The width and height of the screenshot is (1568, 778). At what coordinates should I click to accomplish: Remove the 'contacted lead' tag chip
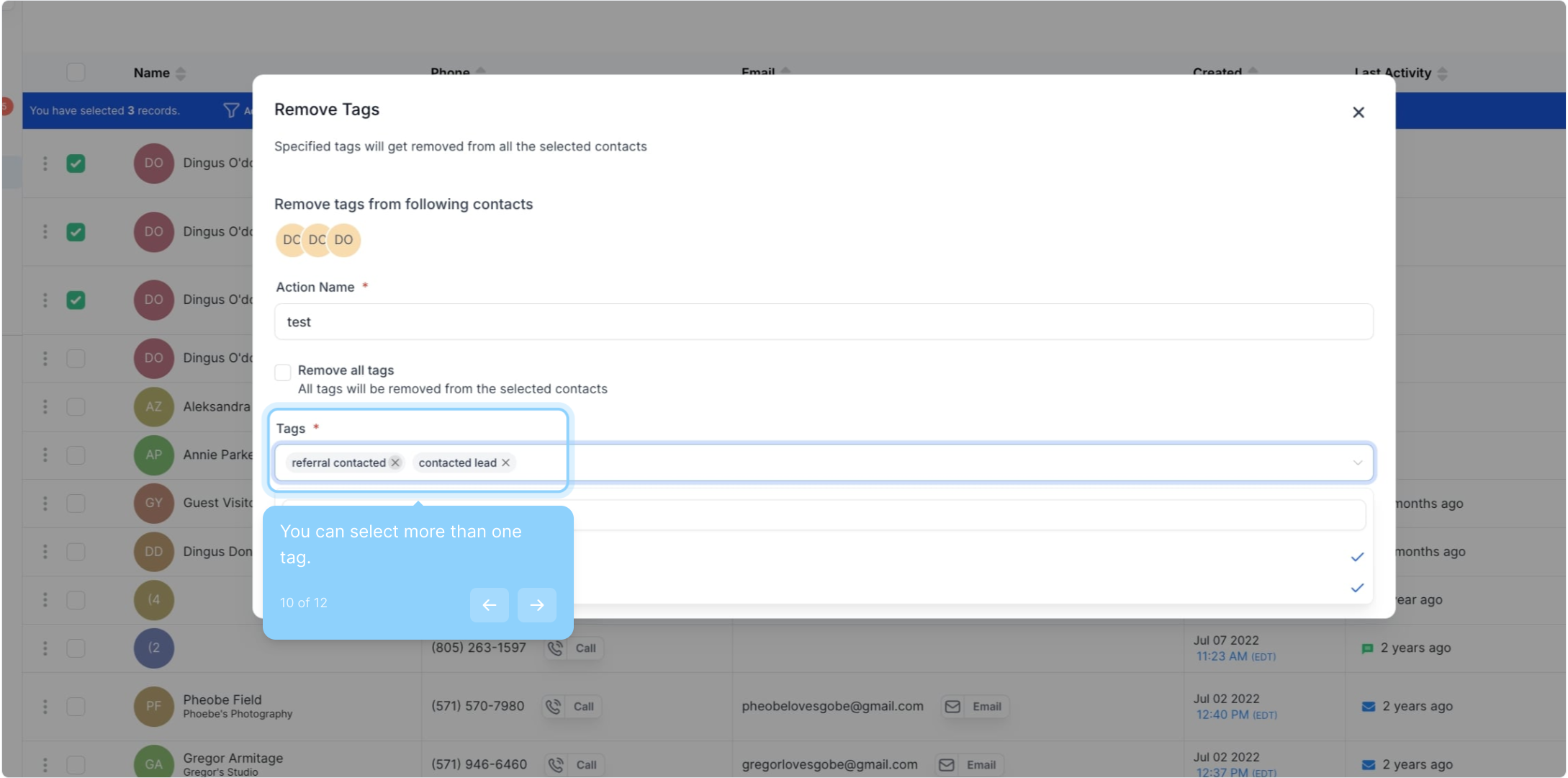(505, 462)
